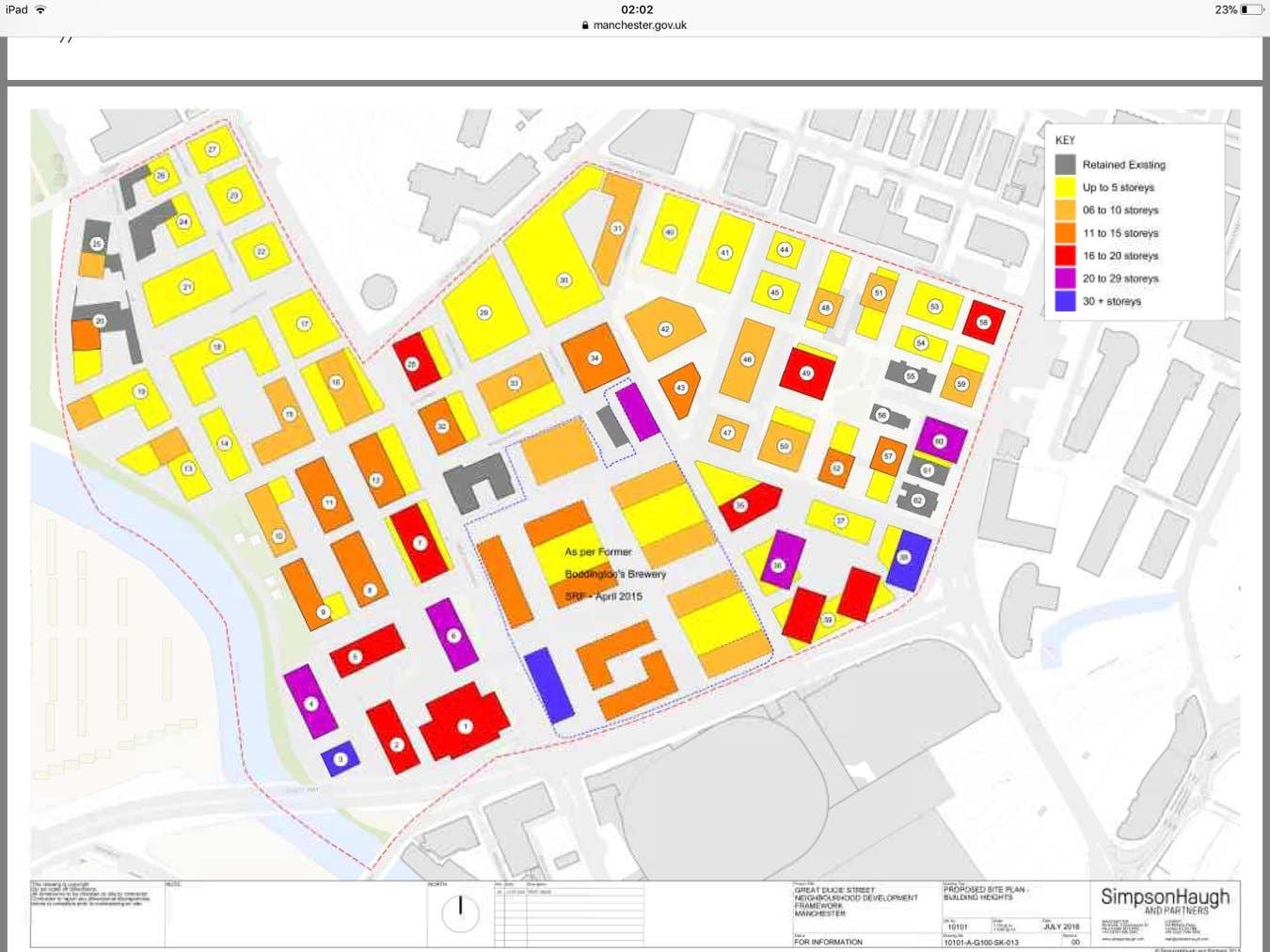1270x952 pixels.
Task: Click marker 60 on the purple building
Action: tap(939, 440)
